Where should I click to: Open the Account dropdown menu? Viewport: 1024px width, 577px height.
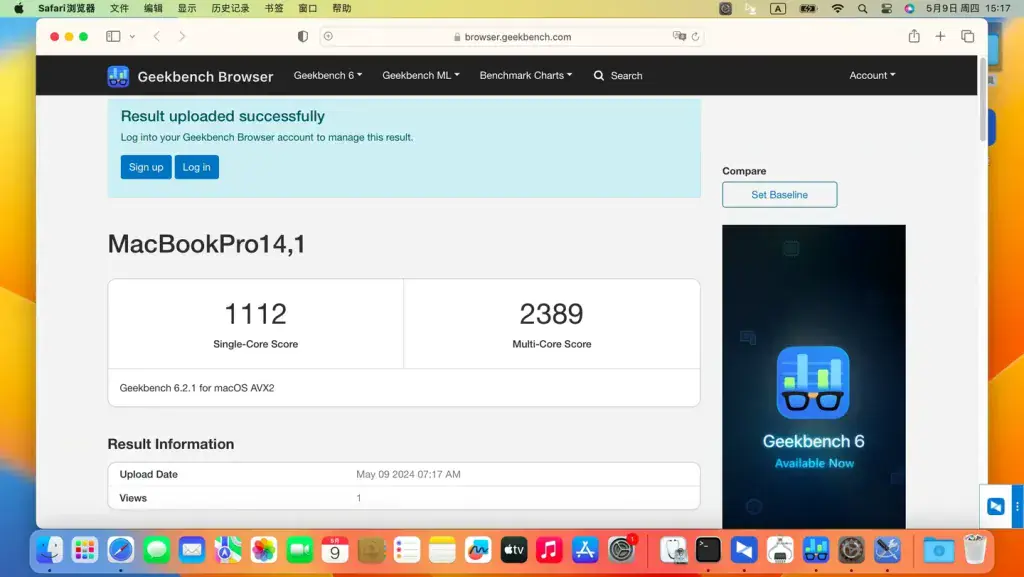point(872,75)
